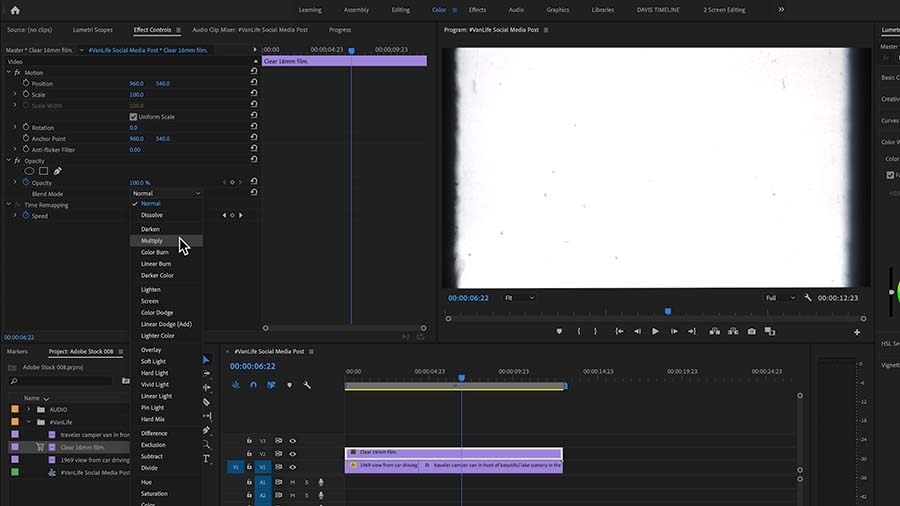
Task: Select the free draw bezier pen mask
Action: click(x=57, y=171)
